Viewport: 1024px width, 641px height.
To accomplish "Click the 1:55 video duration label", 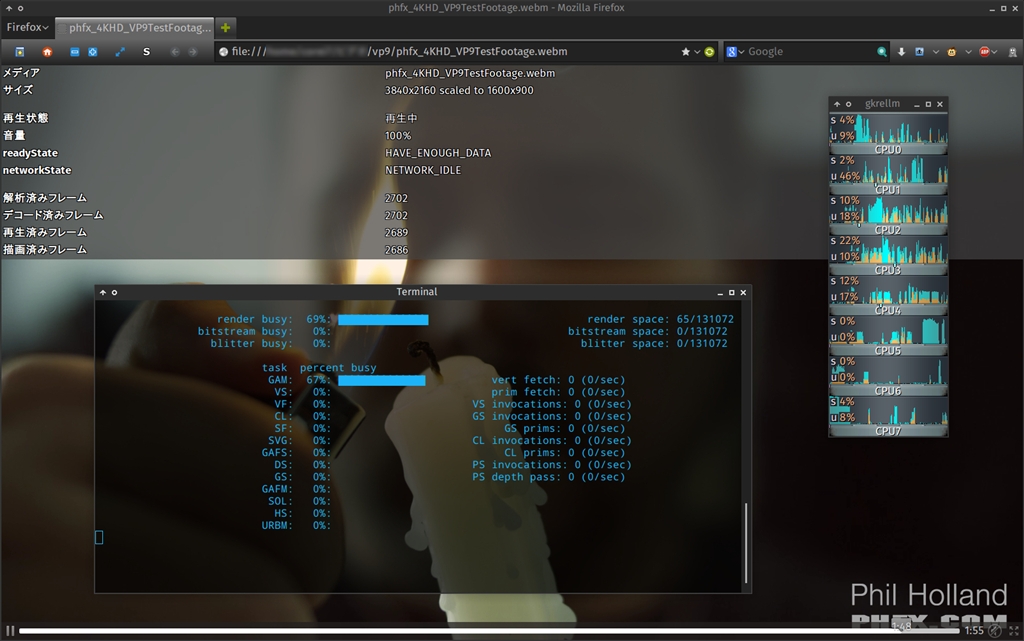I will [x=974, y=631].
